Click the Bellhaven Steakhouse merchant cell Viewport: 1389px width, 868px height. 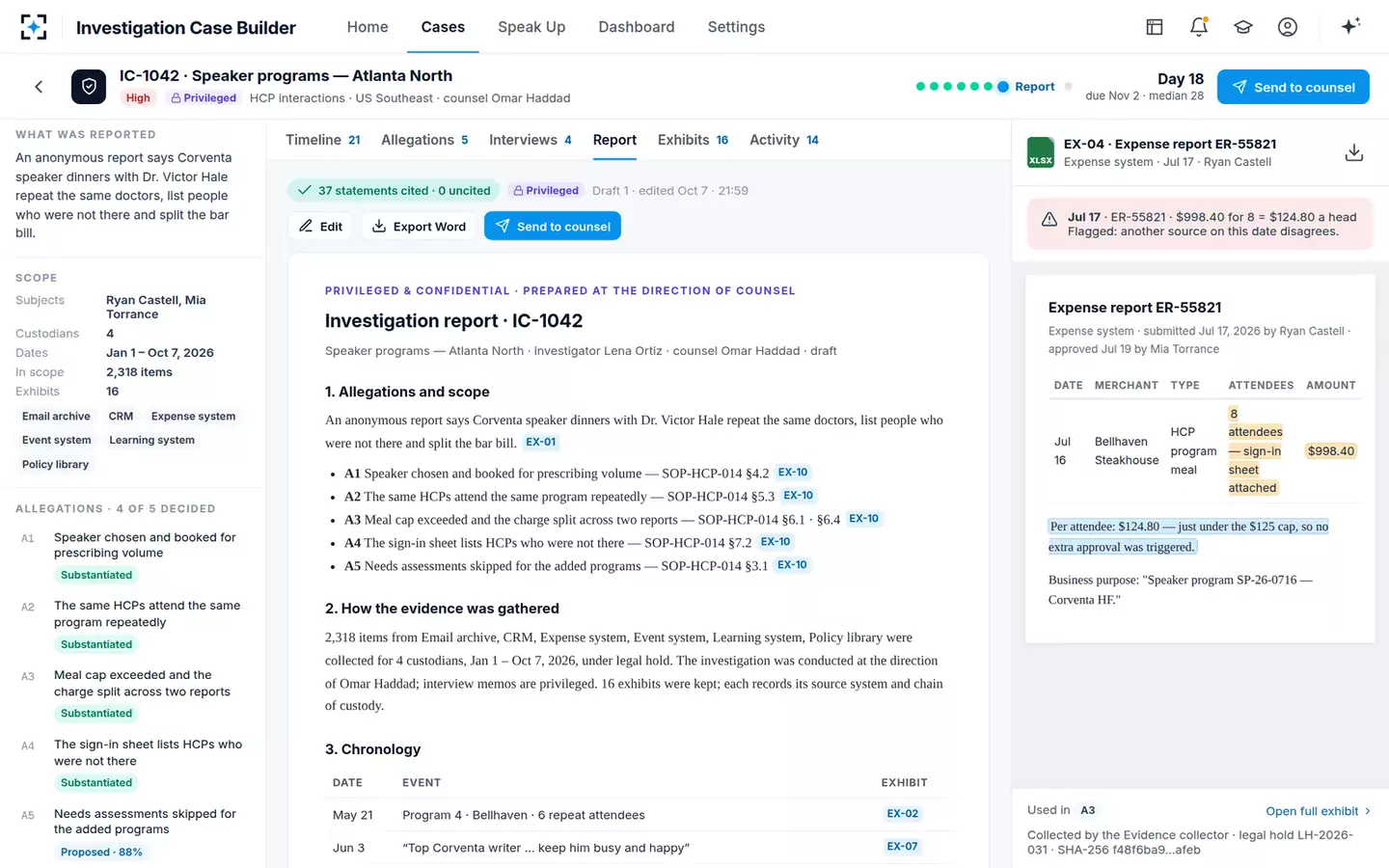(1127, 450)
